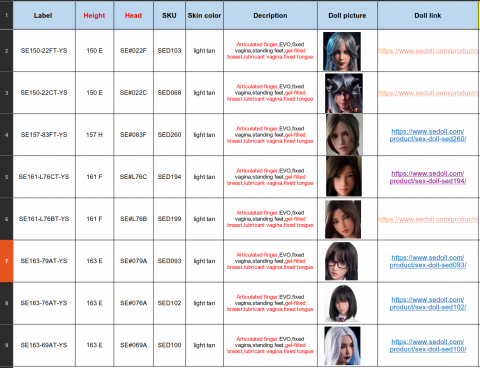480x368 pixels.
Task: Open the sed102 product link
Action: tap(428, 303)
